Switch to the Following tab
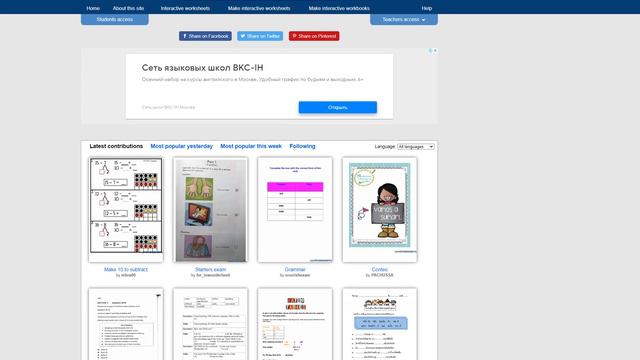Screen dimensions: 640x360 click(302, 146)
